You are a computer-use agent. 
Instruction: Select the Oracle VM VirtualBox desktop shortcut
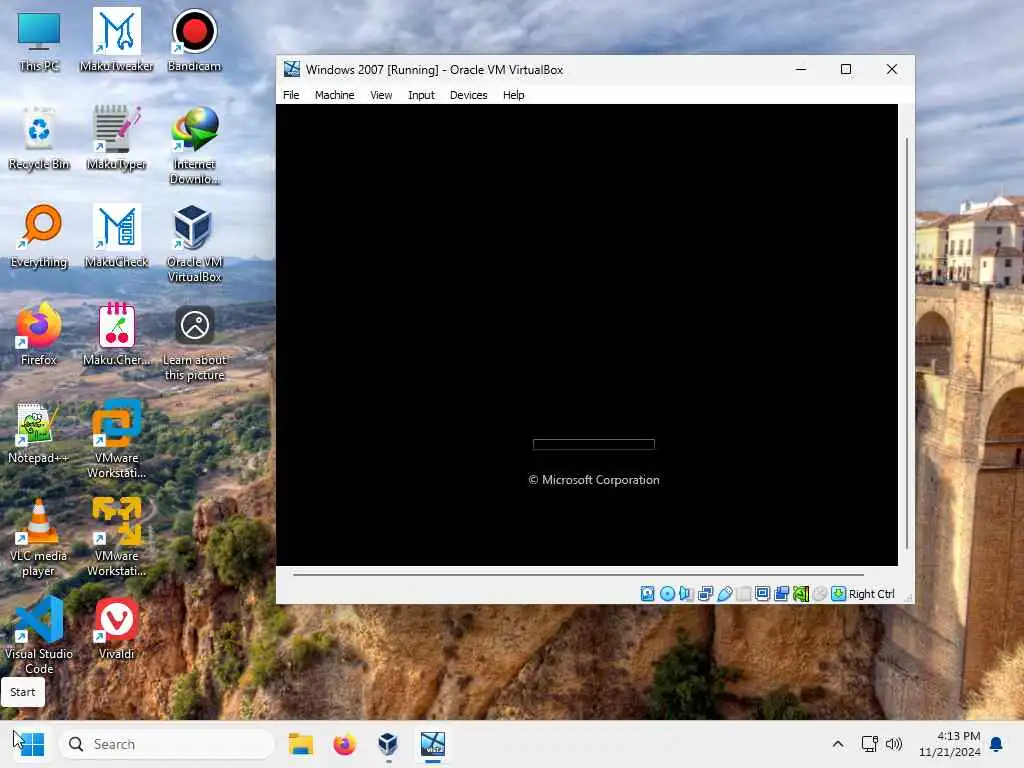coord(194,244)
